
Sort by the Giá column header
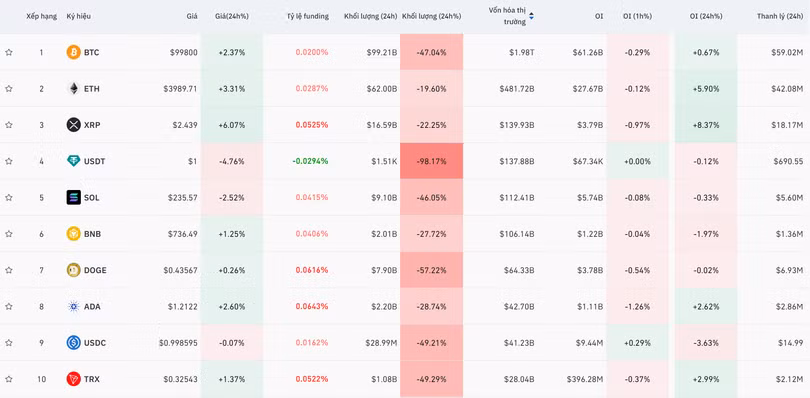pos(192,17)
